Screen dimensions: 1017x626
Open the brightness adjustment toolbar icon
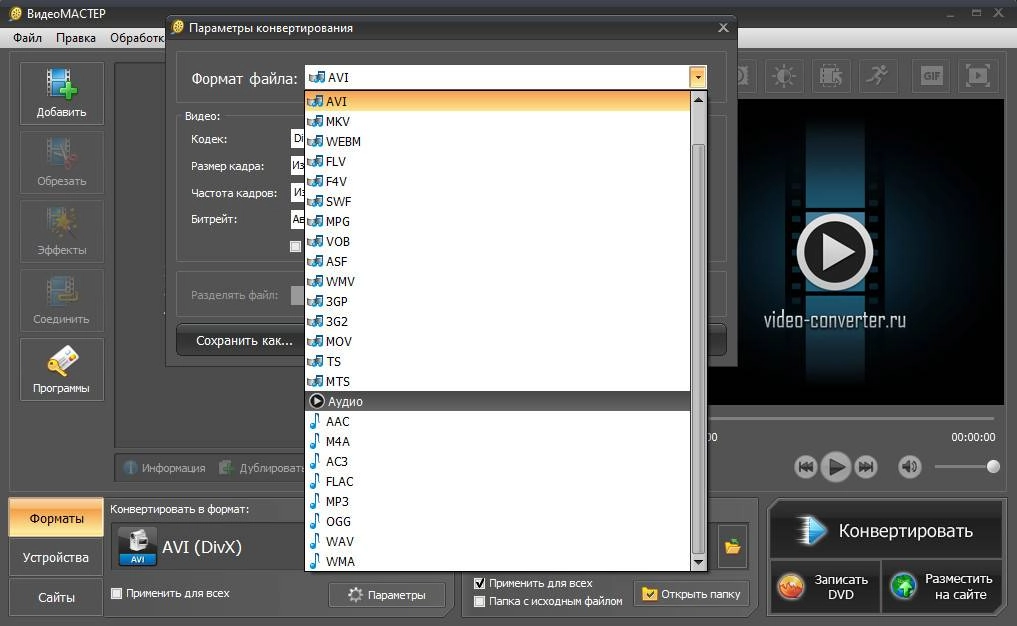point(784,76)
